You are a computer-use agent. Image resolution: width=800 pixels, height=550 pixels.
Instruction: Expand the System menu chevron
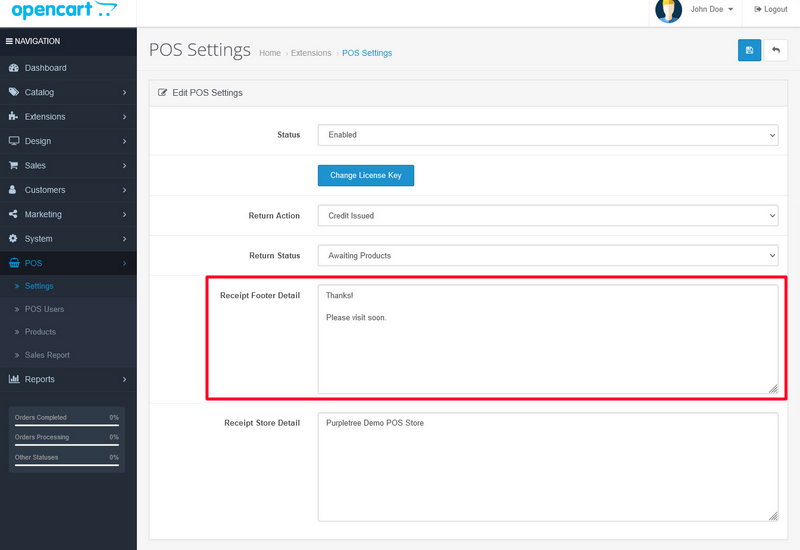click(124, 239)
